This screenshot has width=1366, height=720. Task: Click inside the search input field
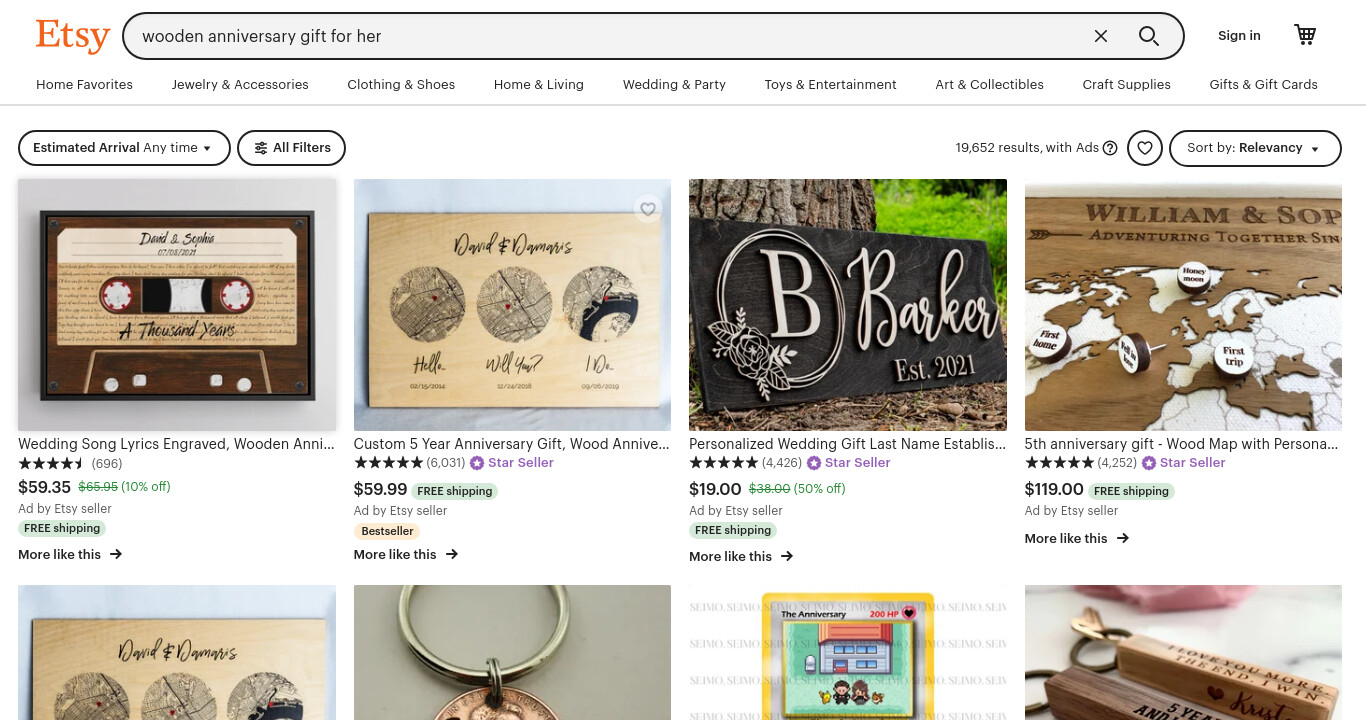tap(610, 36)
